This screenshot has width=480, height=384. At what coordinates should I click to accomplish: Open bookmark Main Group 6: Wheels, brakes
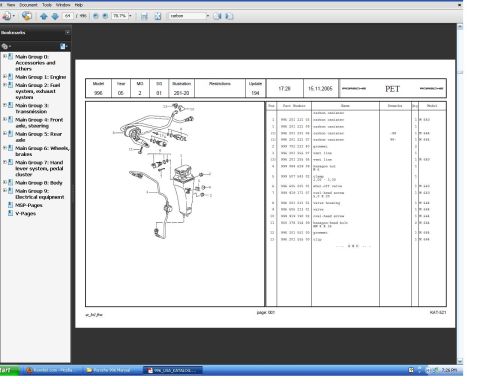pos(42,151)
